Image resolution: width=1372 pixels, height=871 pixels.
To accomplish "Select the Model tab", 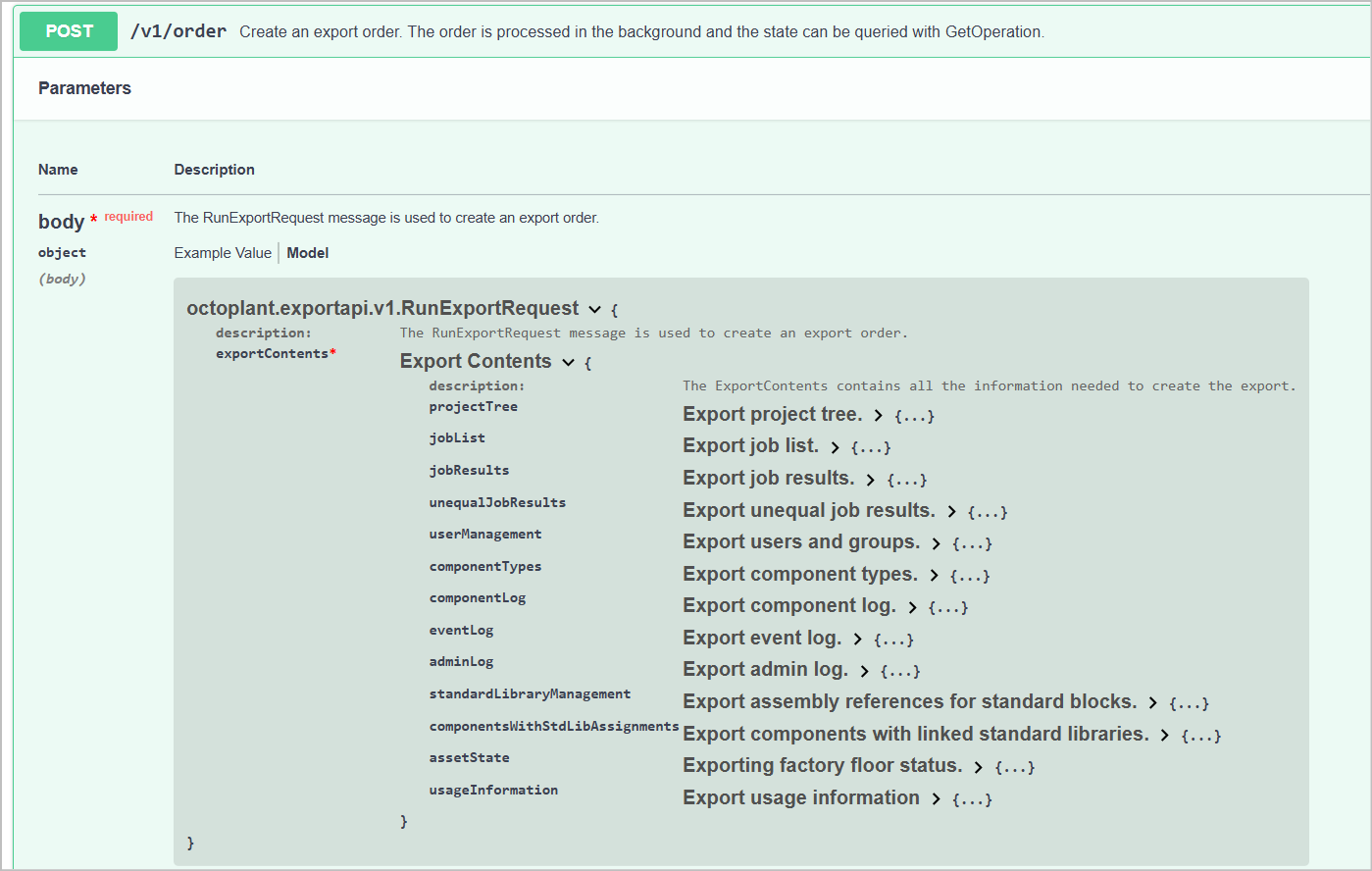I will (x=308, y=253).
